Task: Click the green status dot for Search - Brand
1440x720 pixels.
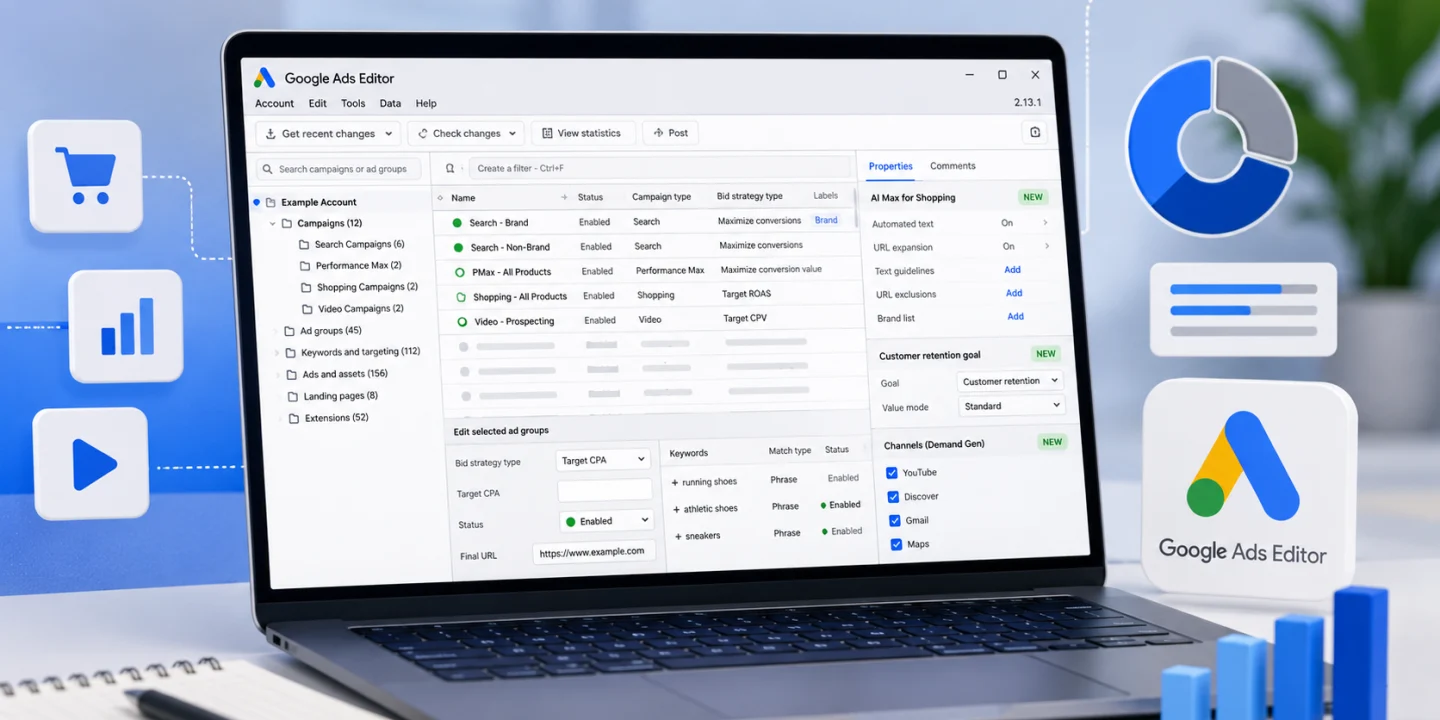Action: click(457, 223)
